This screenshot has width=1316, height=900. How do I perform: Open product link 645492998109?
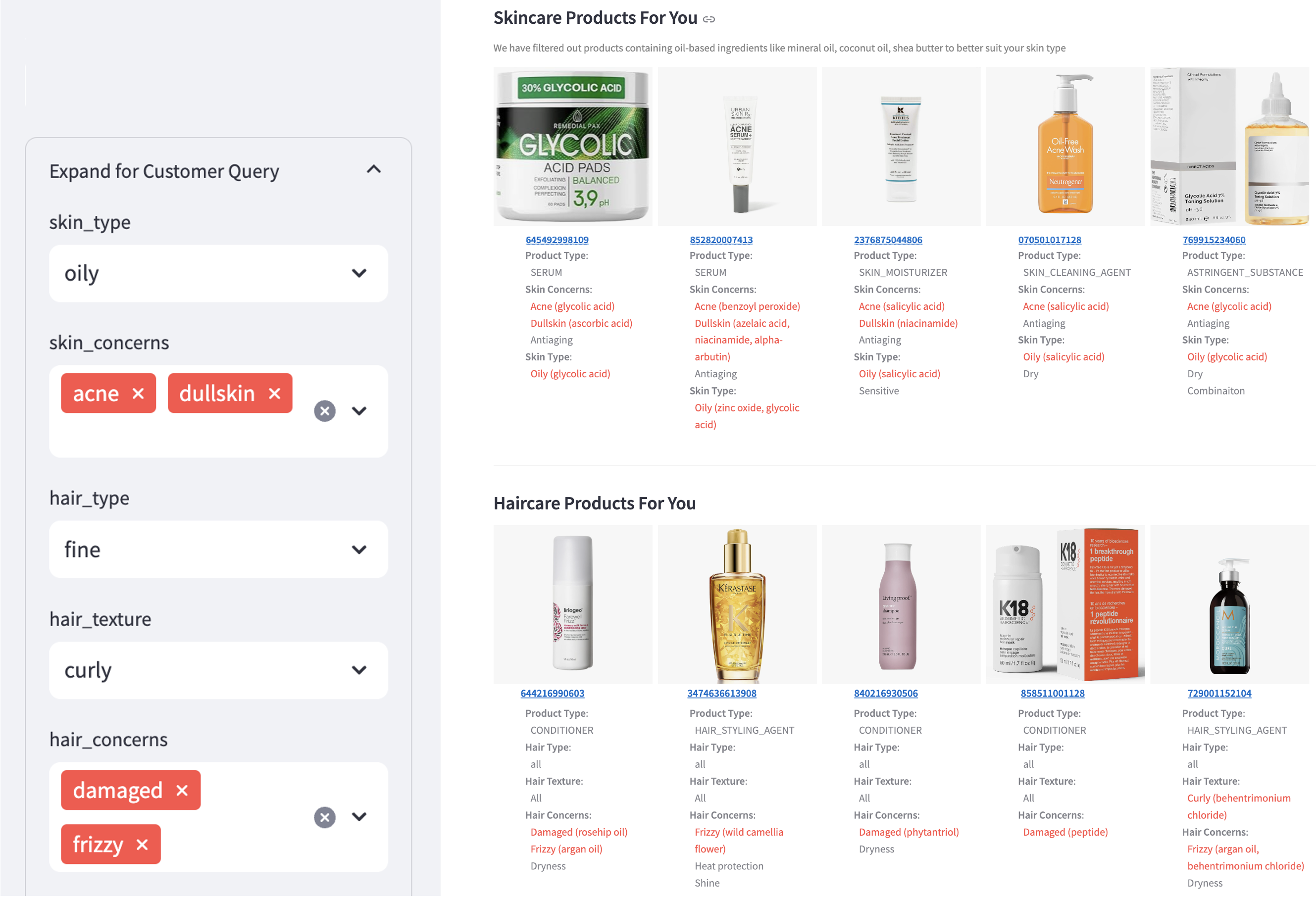(557, 240)
